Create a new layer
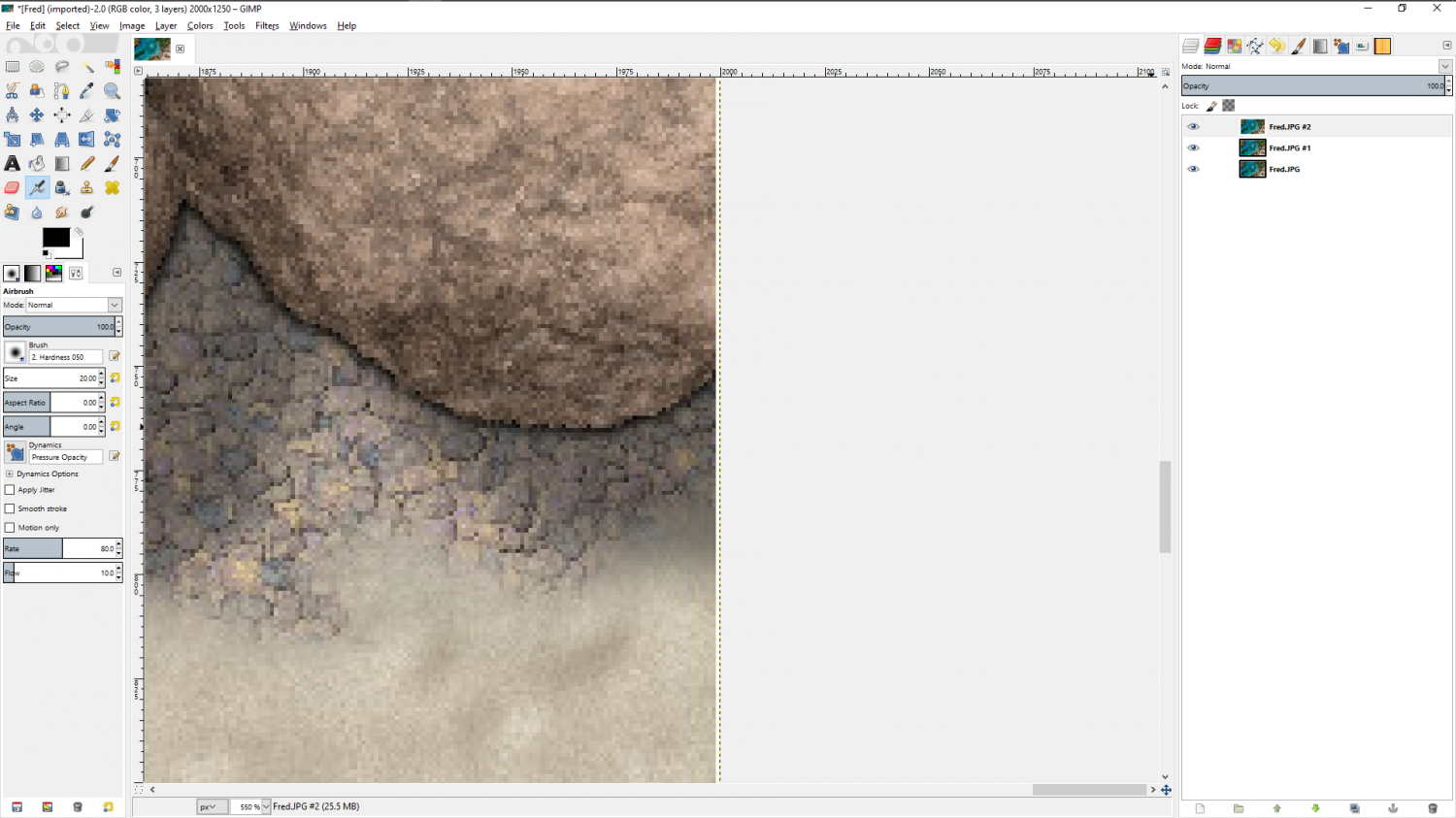Image resolution: width=1456 pixels, height=818 pixels. tap(1200, 808)
